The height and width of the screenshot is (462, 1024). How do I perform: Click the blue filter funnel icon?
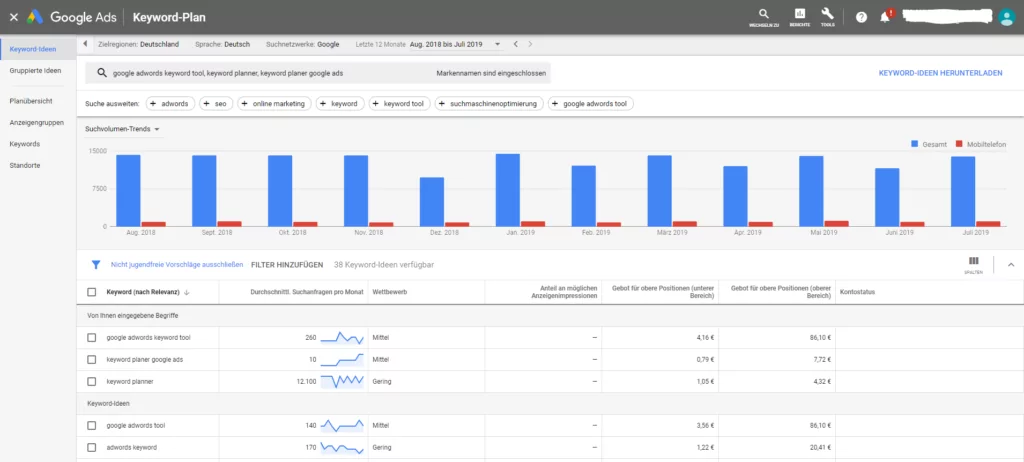click(x=96, y=265)
